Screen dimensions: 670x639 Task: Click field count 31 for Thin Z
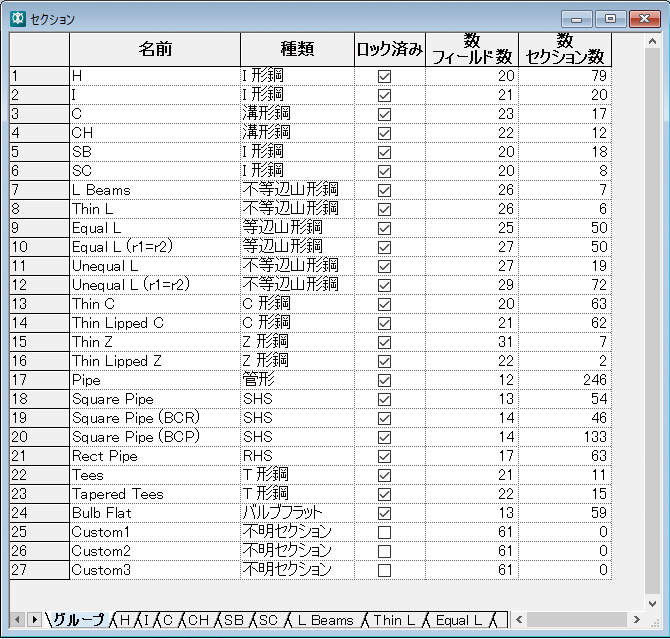pos(472,342)
